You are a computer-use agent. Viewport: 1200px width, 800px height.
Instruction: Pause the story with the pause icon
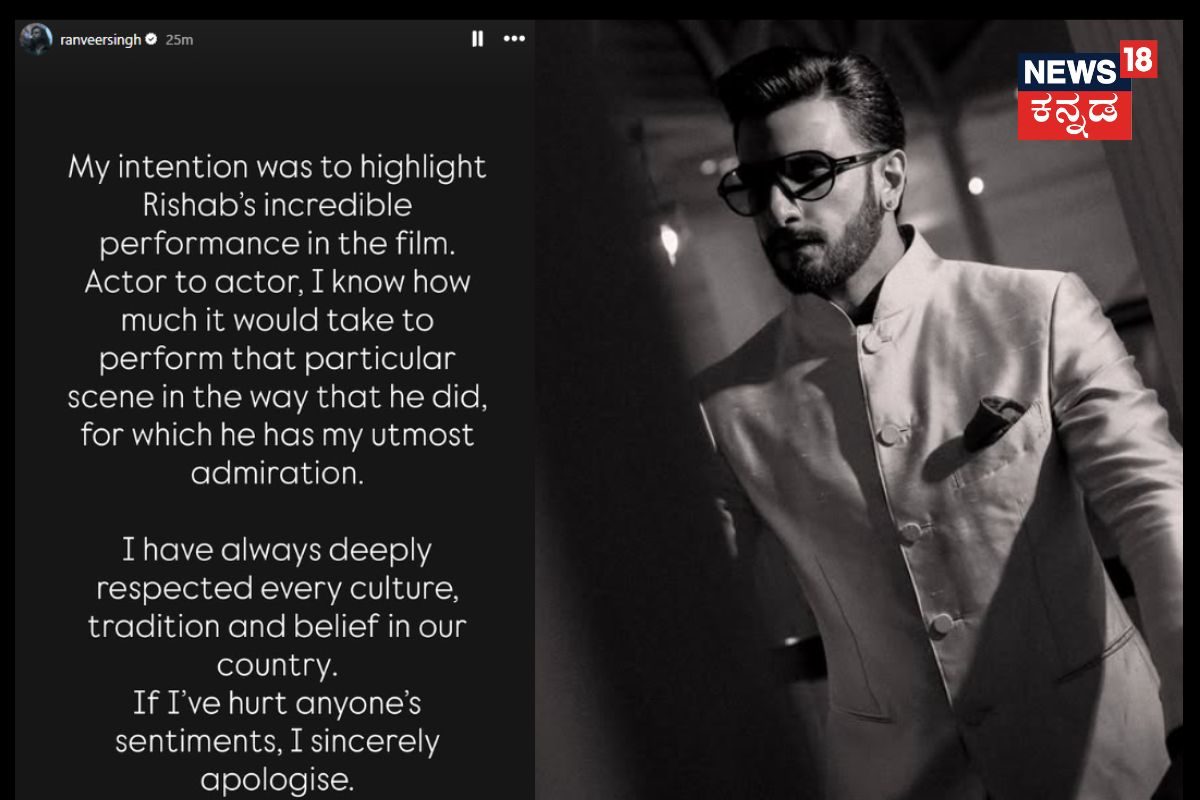point(477,39)
